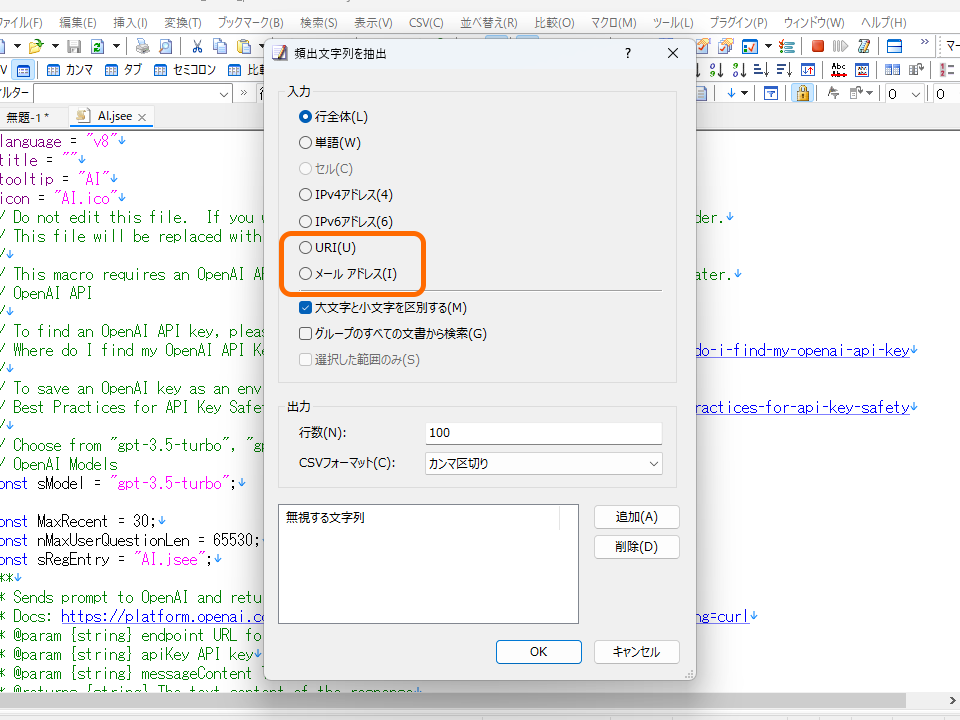Switch to 無題-1 tab

tap(28, 117)
